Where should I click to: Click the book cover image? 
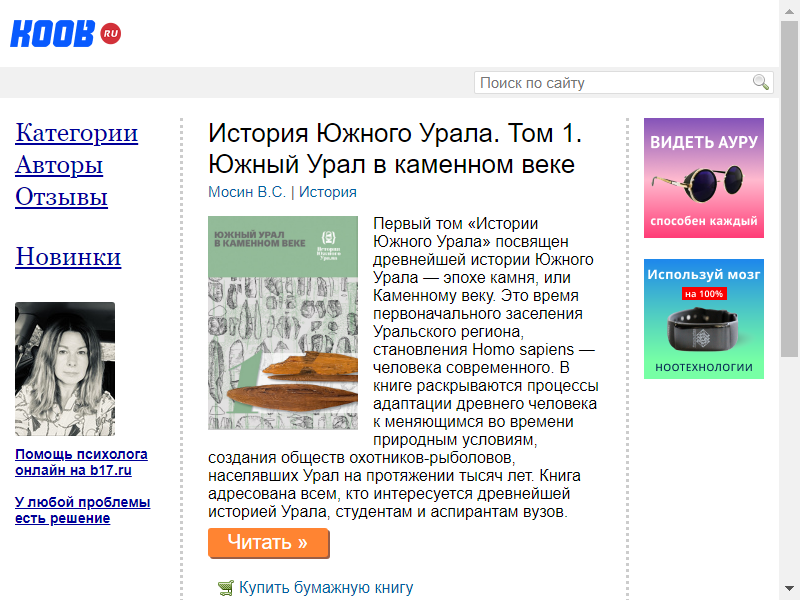[x=283, y=322]
